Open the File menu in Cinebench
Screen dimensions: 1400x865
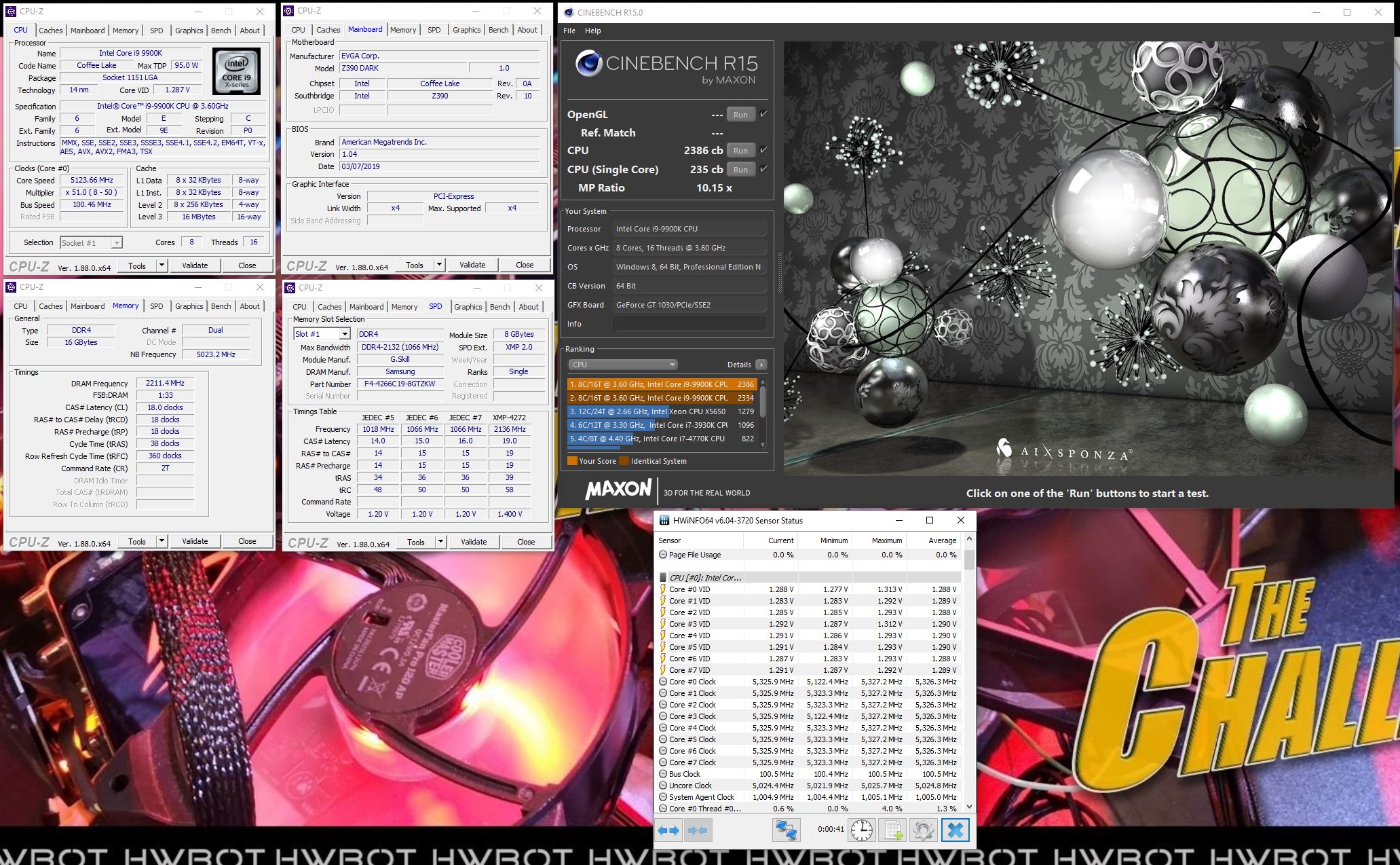(569, 31)
